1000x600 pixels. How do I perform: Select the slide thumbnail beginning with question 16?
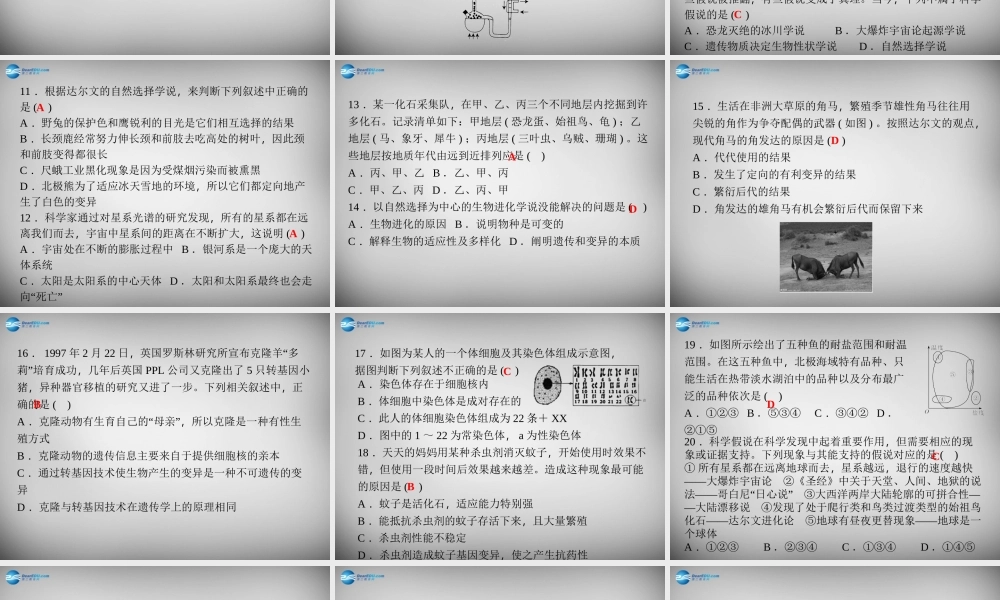coord(165,436)
